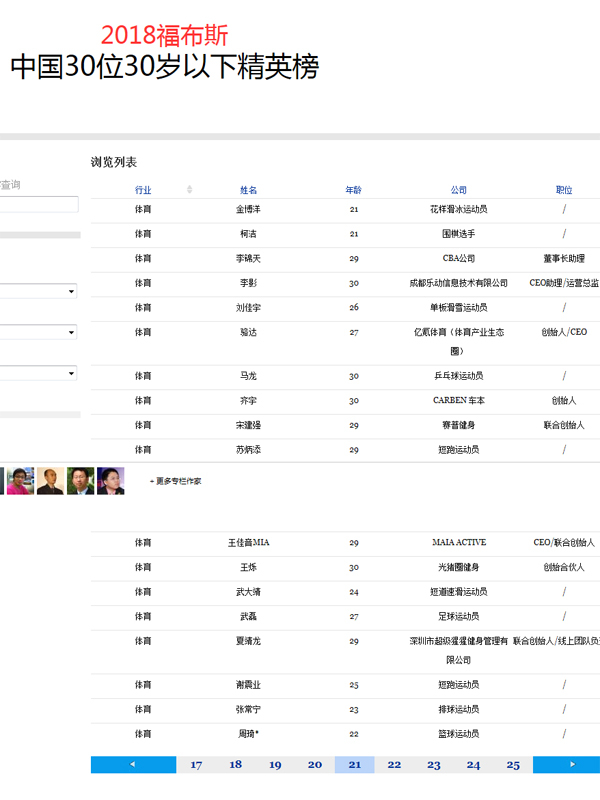Click the sort arrows beside 行业 header
Screen dimensions: 600x800
[x=190, y=190]
